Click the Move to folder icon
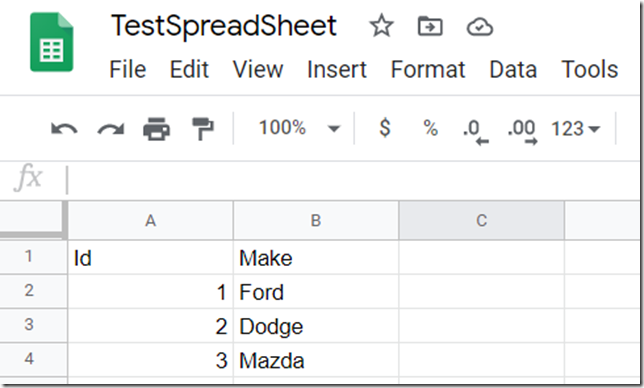Image resolution: width=644 pixels, height=388 pixels. pos(430,27)
